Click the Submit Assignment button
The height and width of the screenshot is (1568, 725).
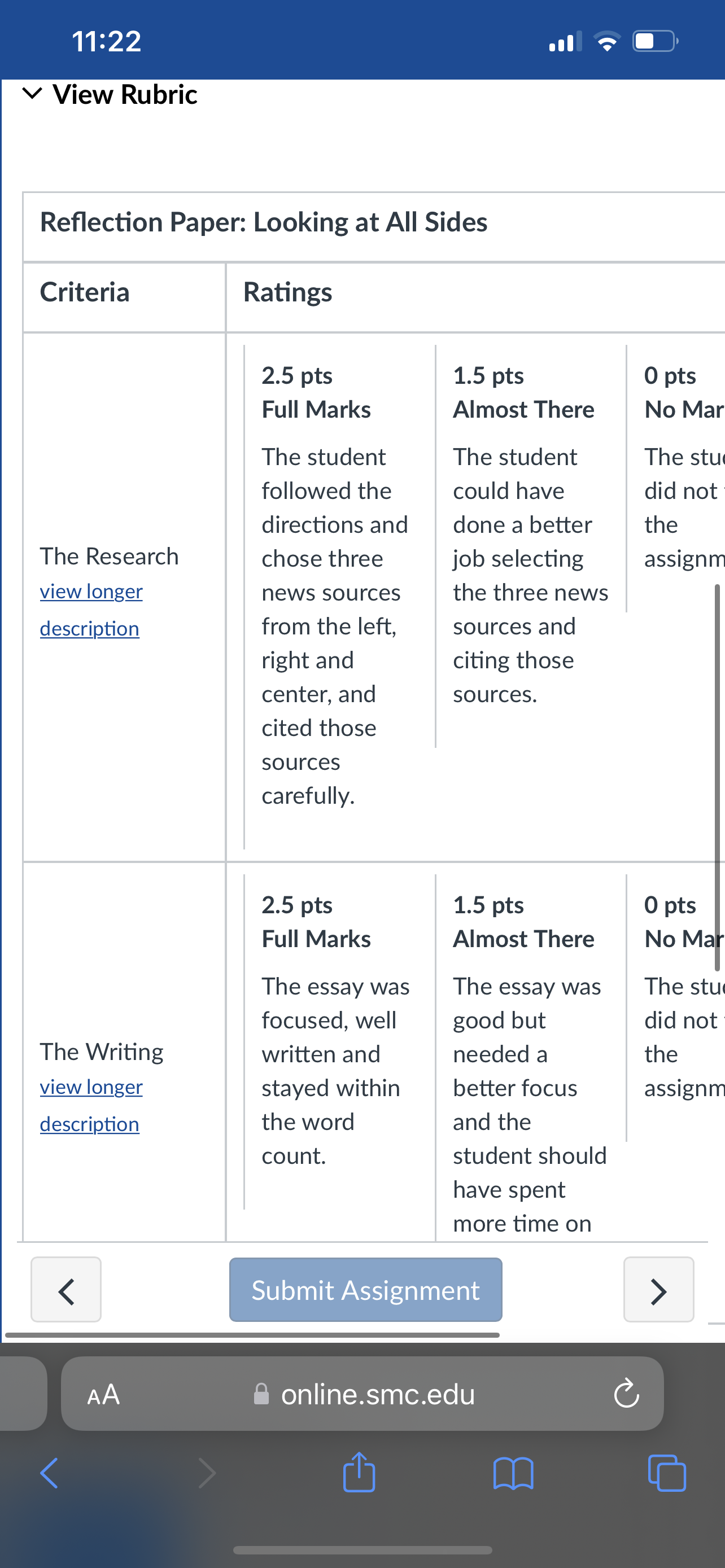366,1289
